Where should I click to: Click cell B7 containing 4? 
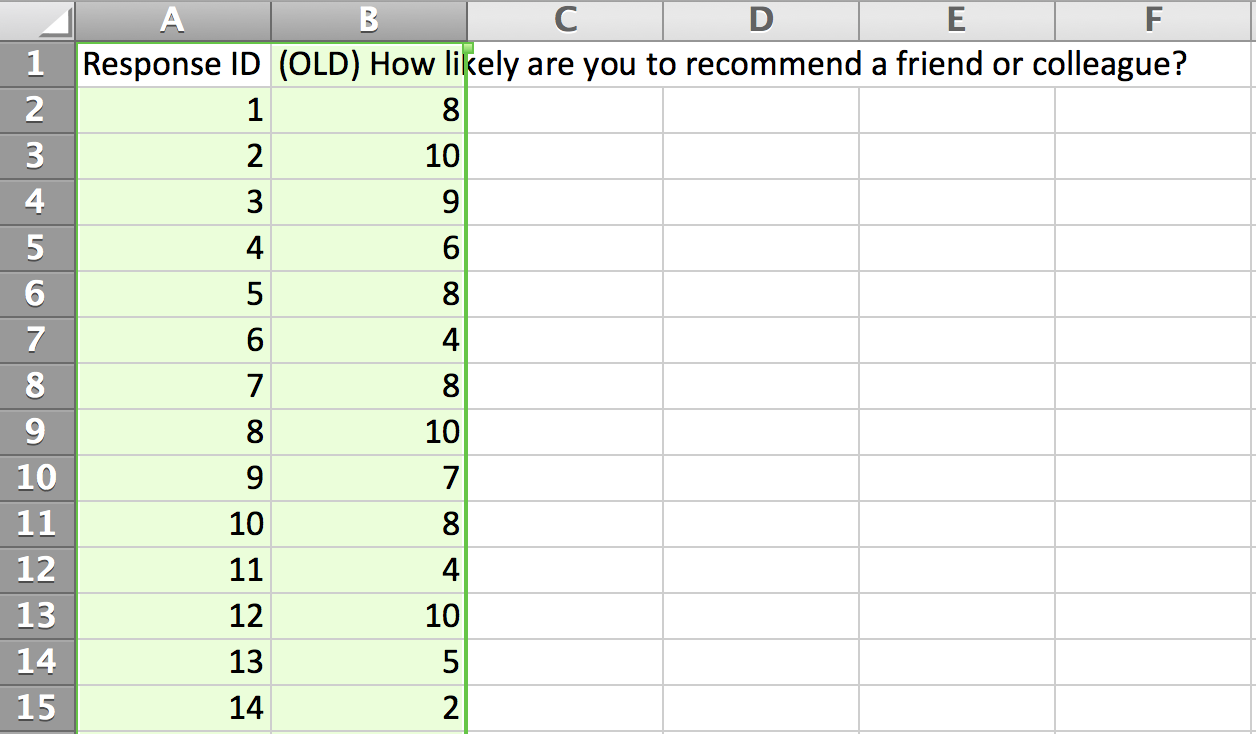click(368, 340)
